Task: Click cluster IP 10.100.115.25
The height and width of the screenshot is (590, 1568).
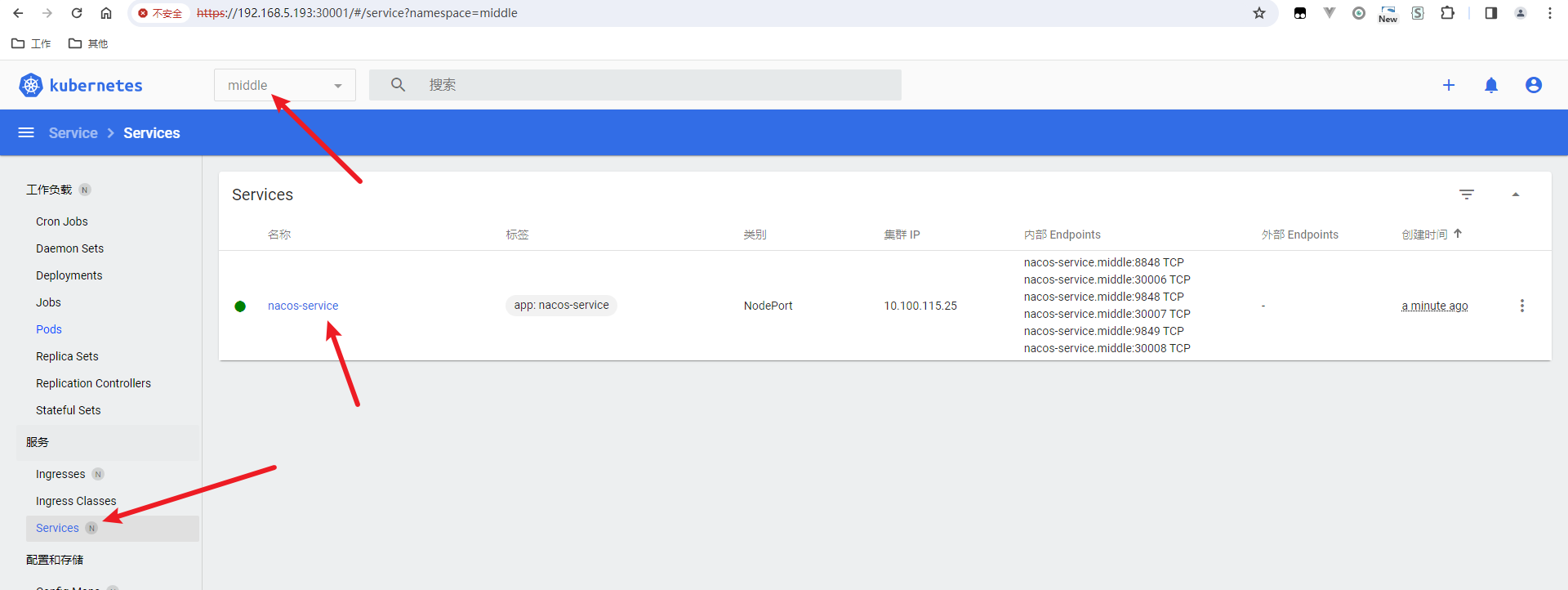Action: tap(920, 306)
